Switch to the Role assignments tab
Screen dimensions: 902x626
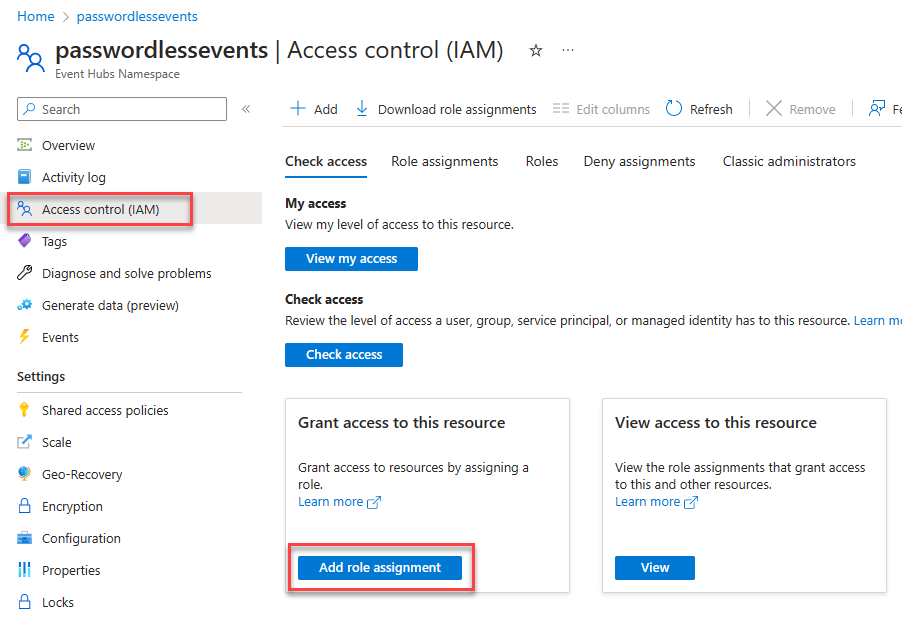[x=444, y=161]
